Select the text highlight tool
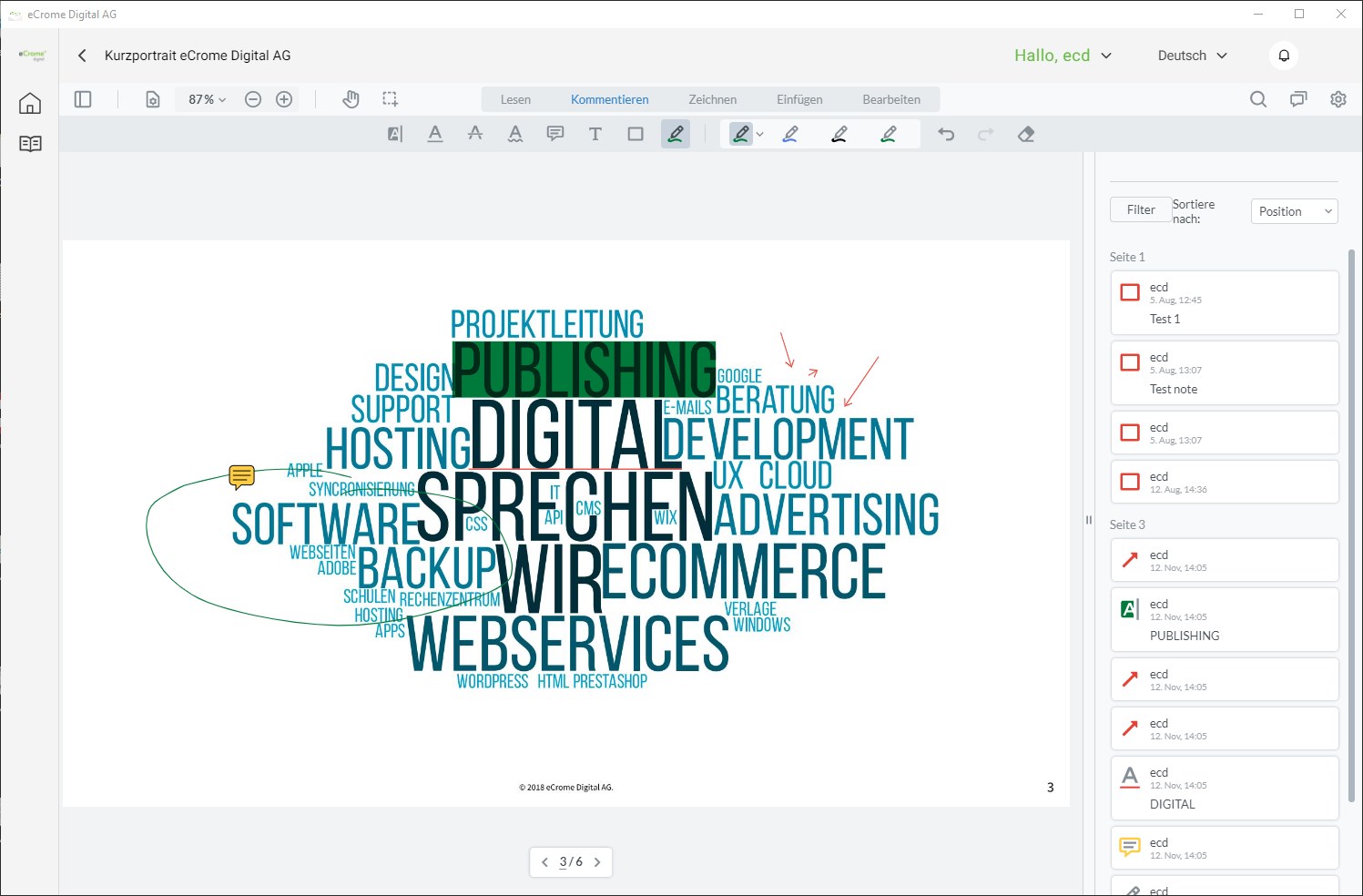The width and height of the screenshot is (1363, 896). (x=395, y=135)
